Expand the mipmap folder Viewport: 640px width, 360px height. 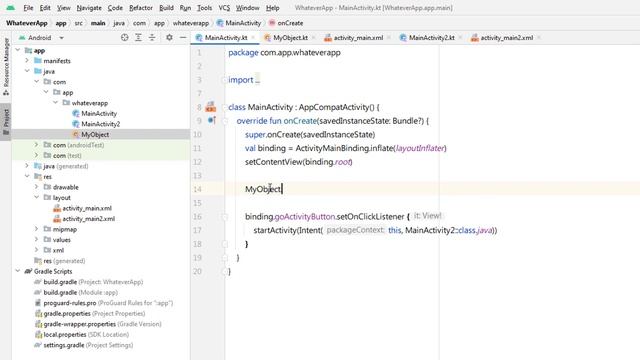click(37, 229)
